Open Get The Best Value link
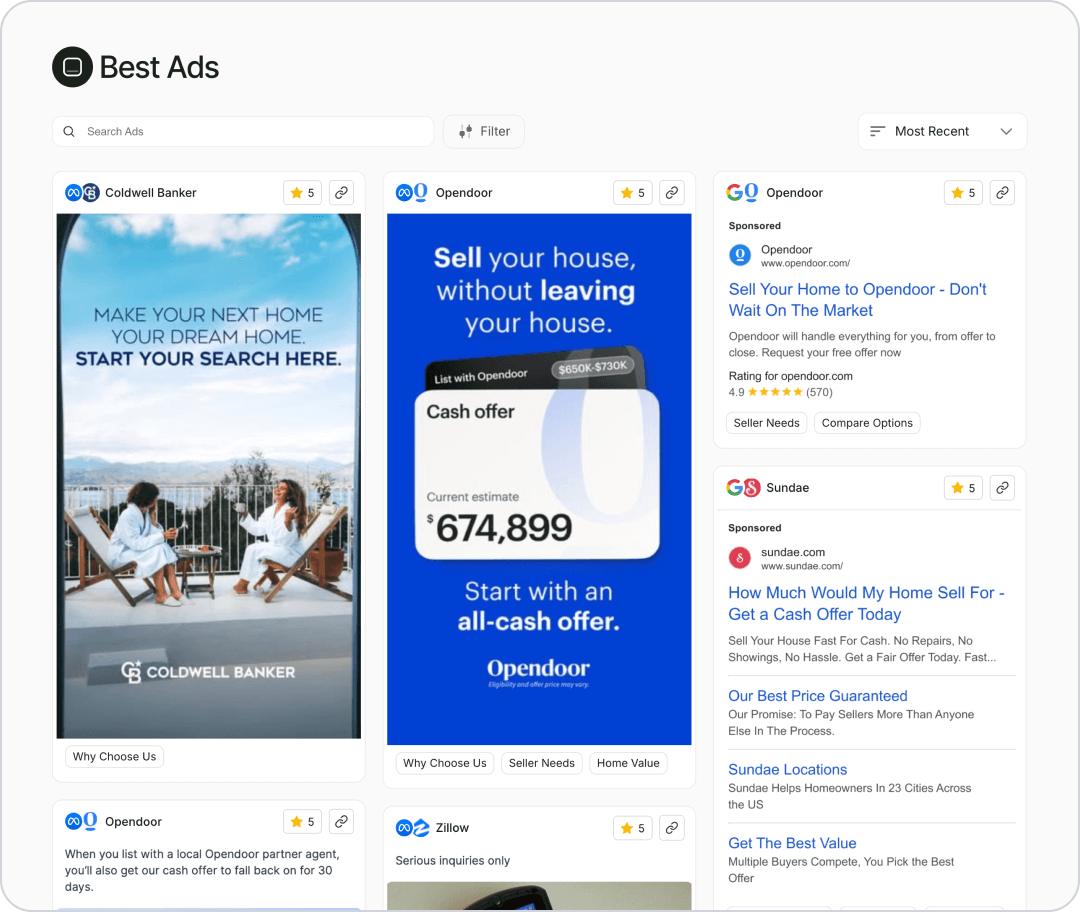Viewport: 1080px width, 912px height. point(792,843)
